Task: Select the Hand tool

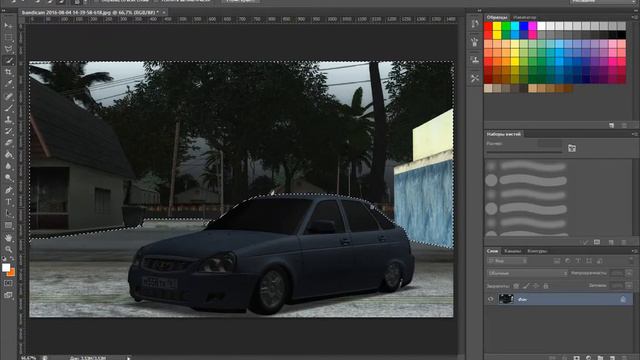Action: (8, 238)
